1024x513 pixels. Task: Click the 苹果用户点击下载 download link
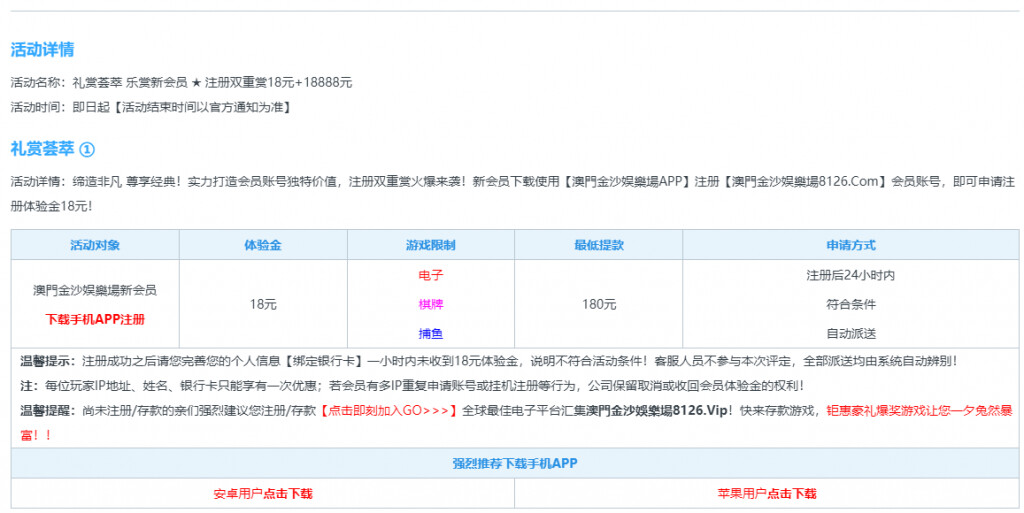tap(767, 494)
